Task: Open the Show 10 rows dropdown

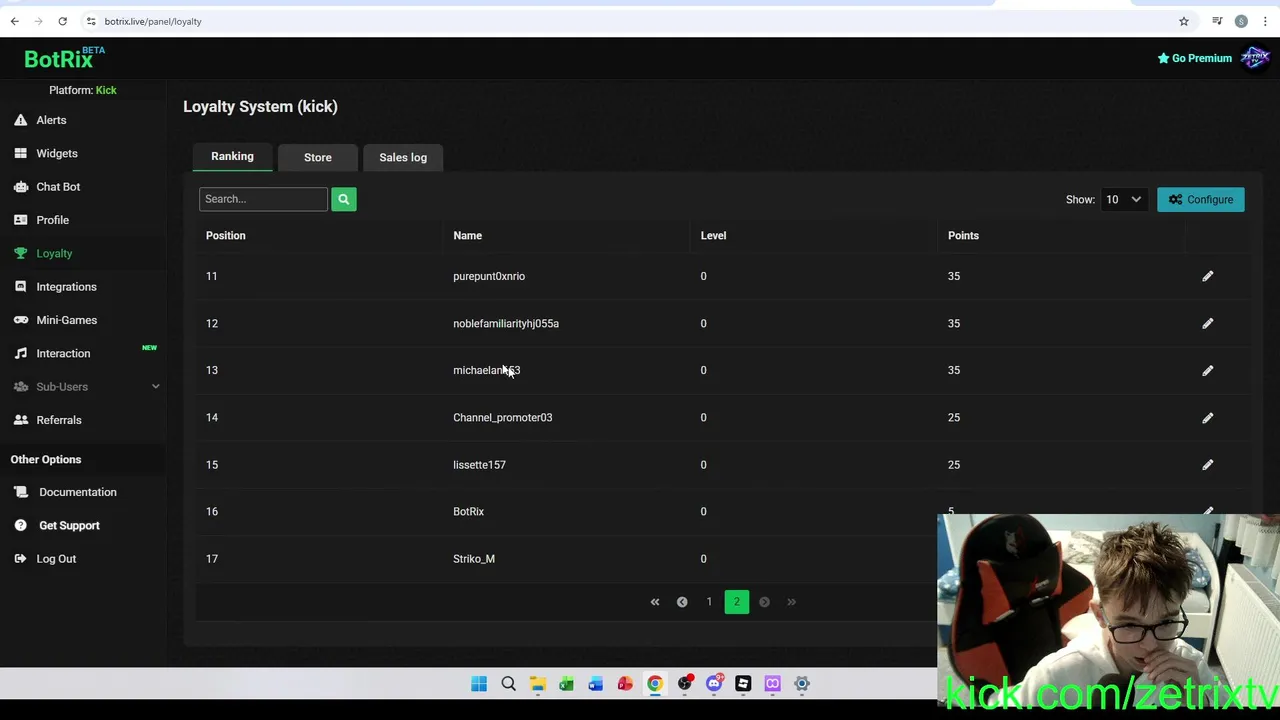Action: pos(1122,199)
